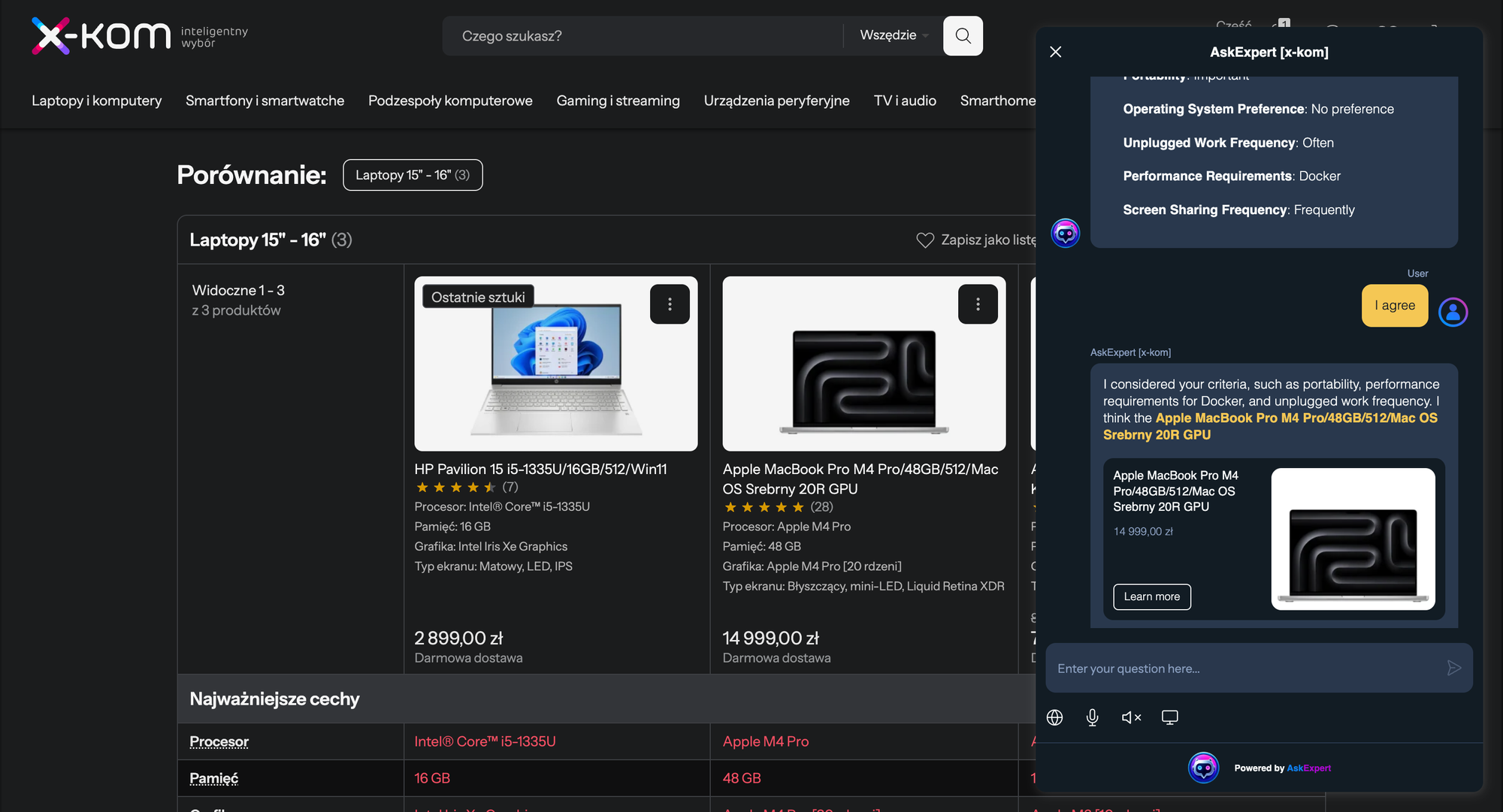This screenshot has height=812, width=1503.
Task: Open the MacBook Pro card options menu
Action: tap(978, 304)
